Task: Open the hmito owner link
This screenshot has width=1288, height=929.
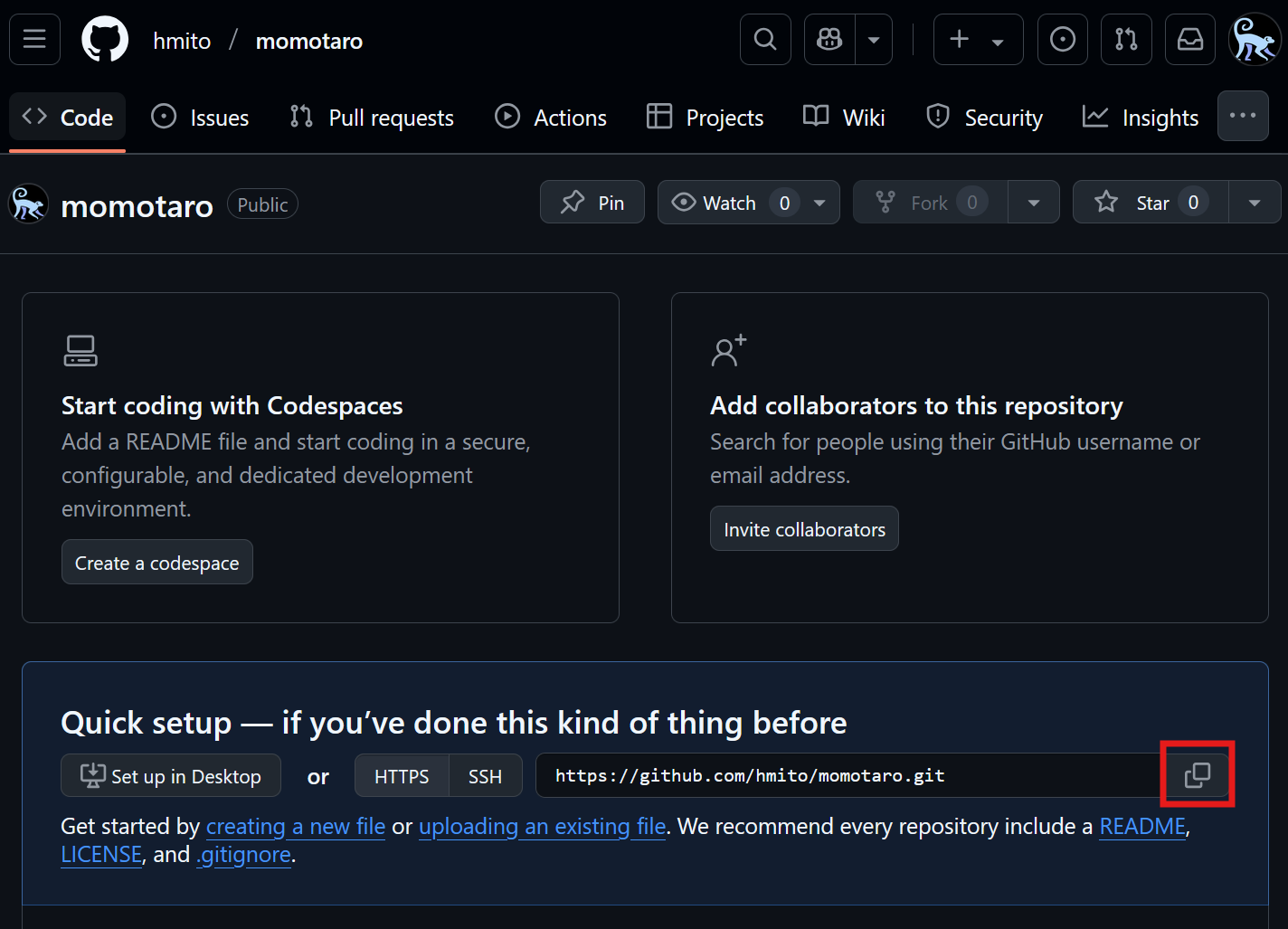Action: pos(182,41)
